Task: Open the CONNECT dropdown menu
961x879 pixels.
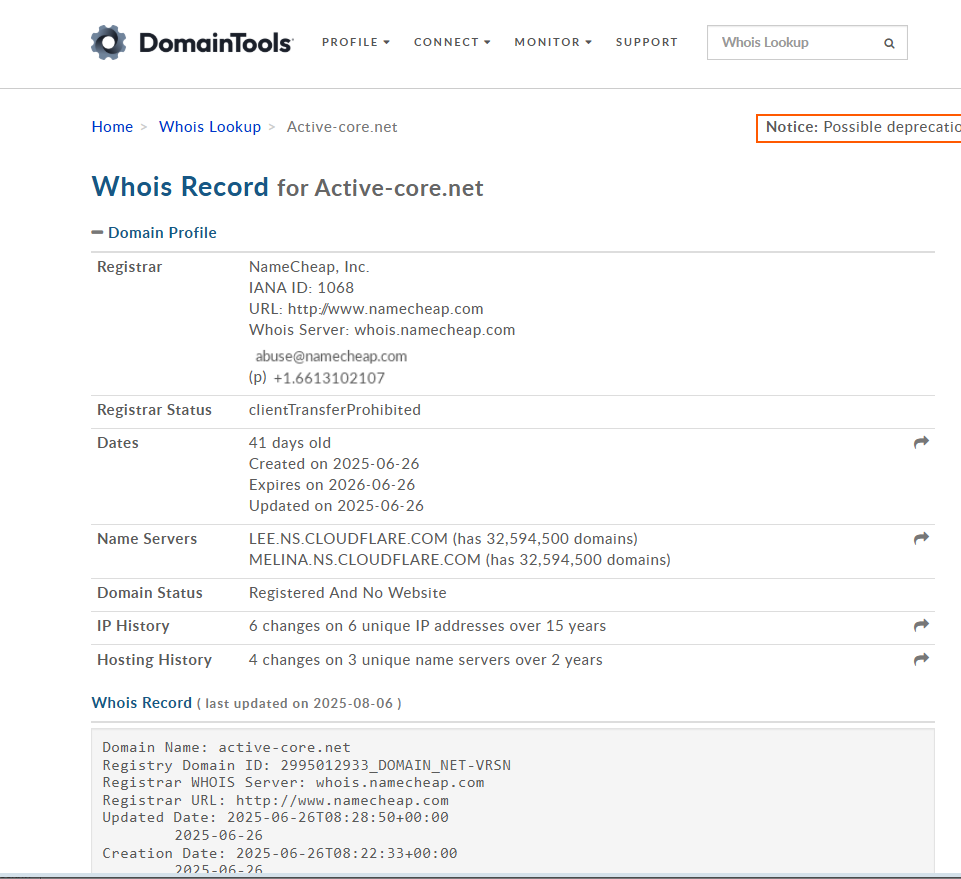Action: click(x=452, y=42)
